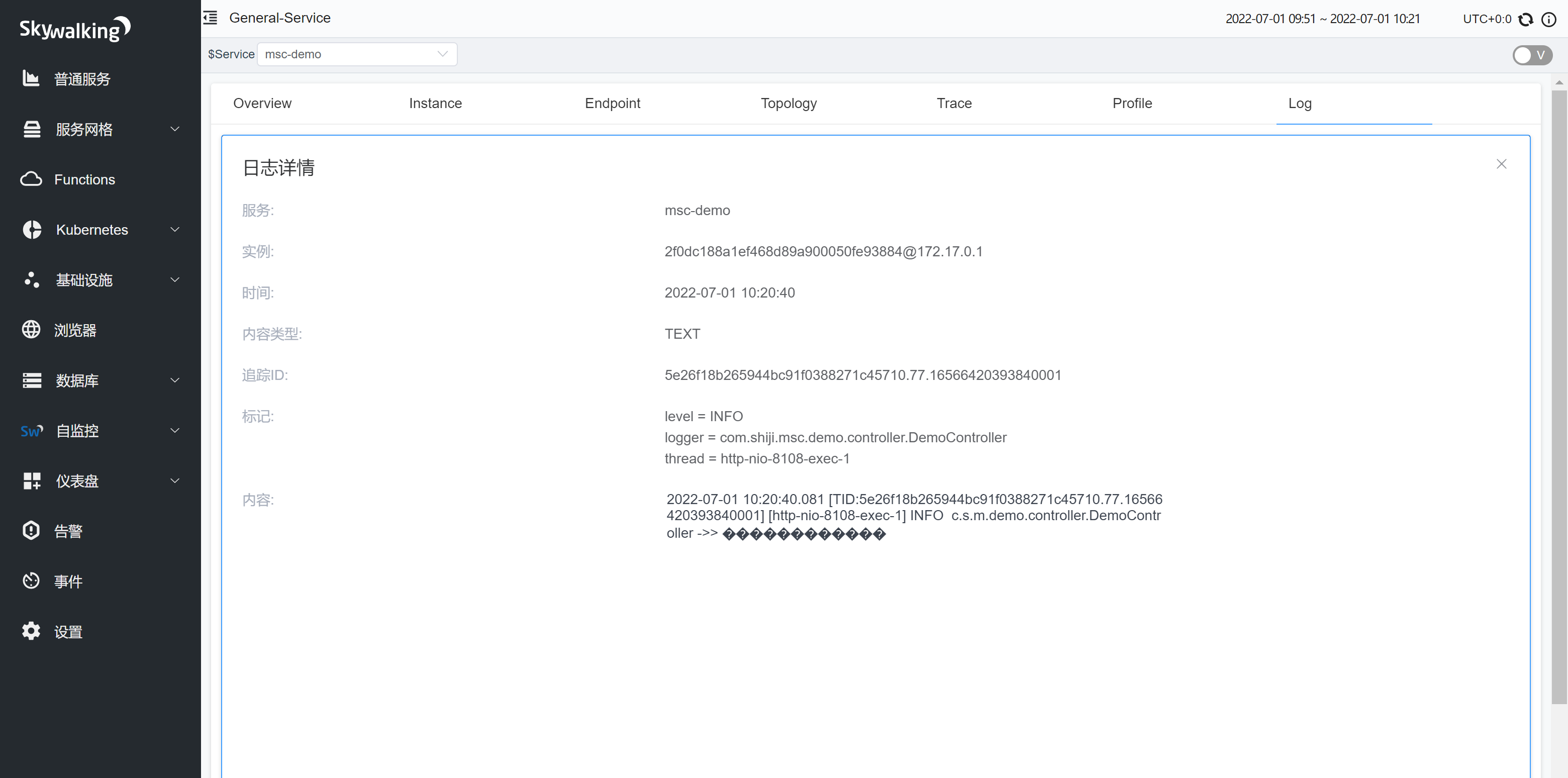Image resolution: width=1568 pixels, height=778 pixels.
Task: Open the 告警 menu item
Action: tap(101, 531)
